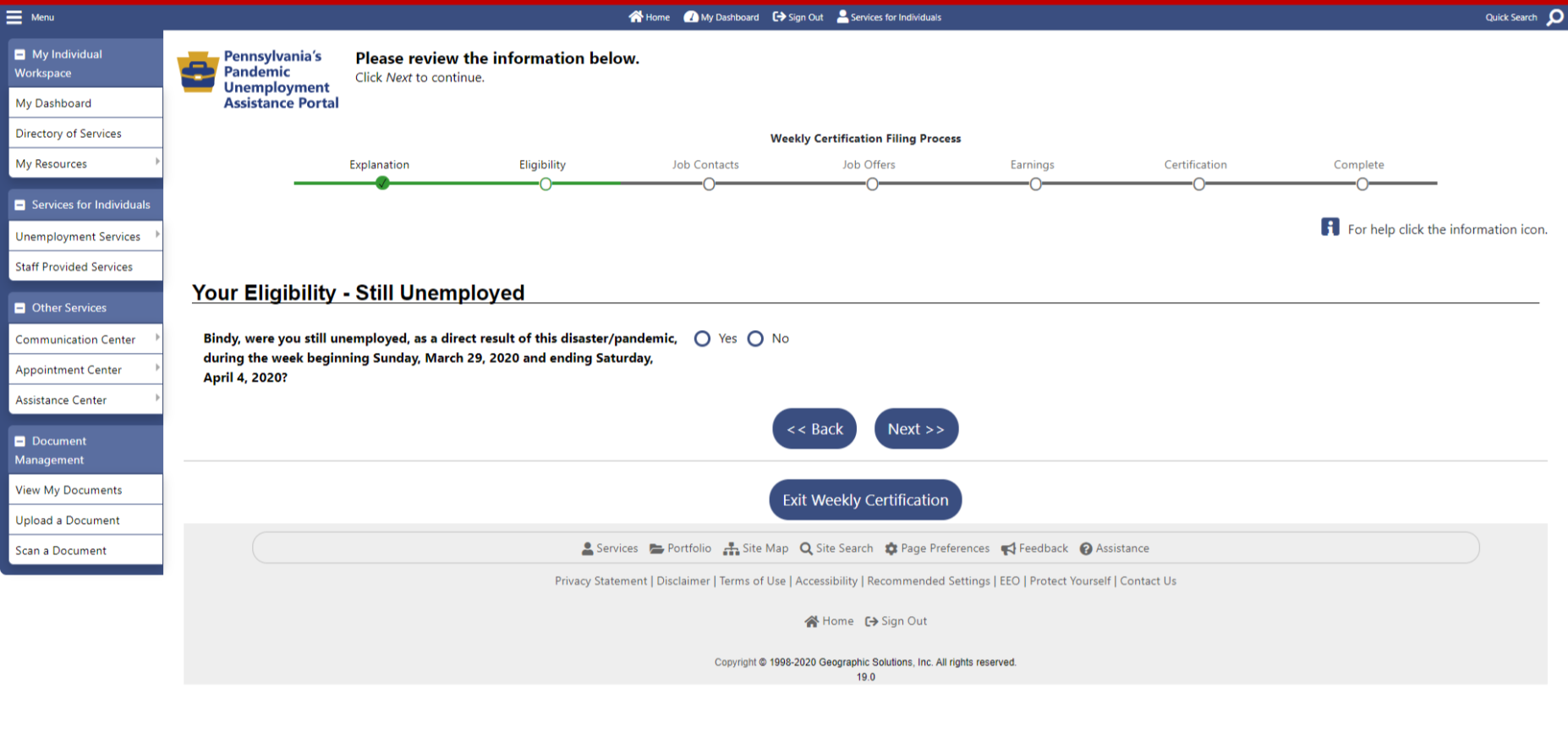
Task: Collapse the Other Services section
Action: click(20, 308)
